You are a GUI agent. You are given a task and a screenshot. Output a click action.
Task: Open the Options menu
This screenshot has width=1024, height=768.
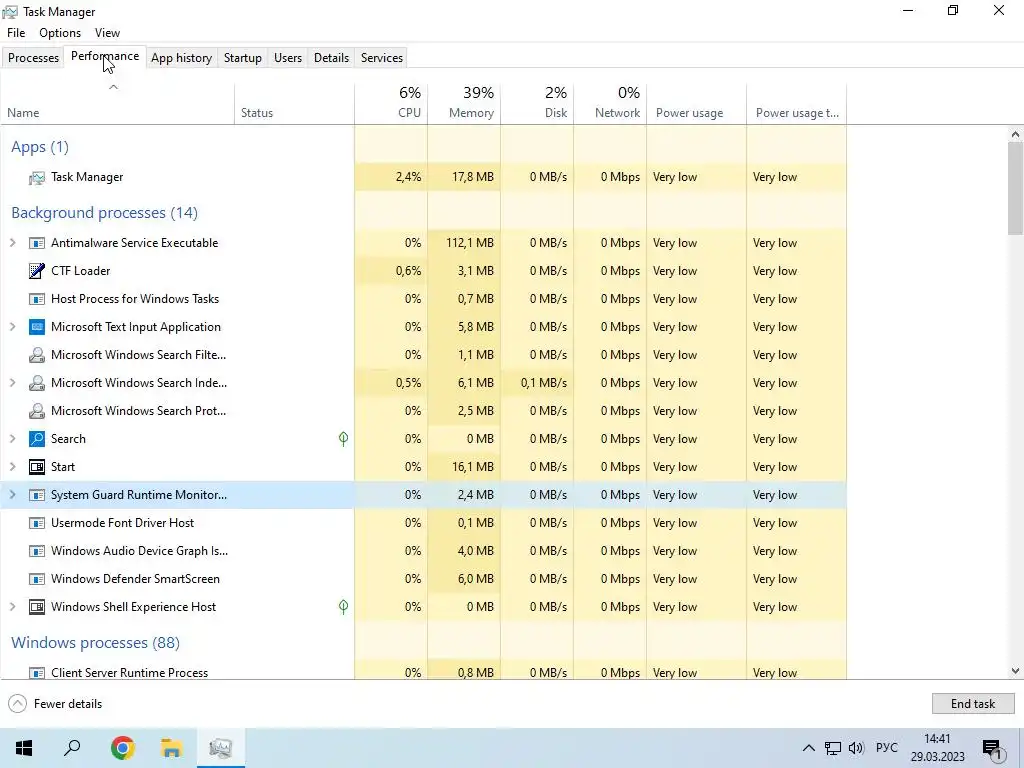tap(60, 33)
